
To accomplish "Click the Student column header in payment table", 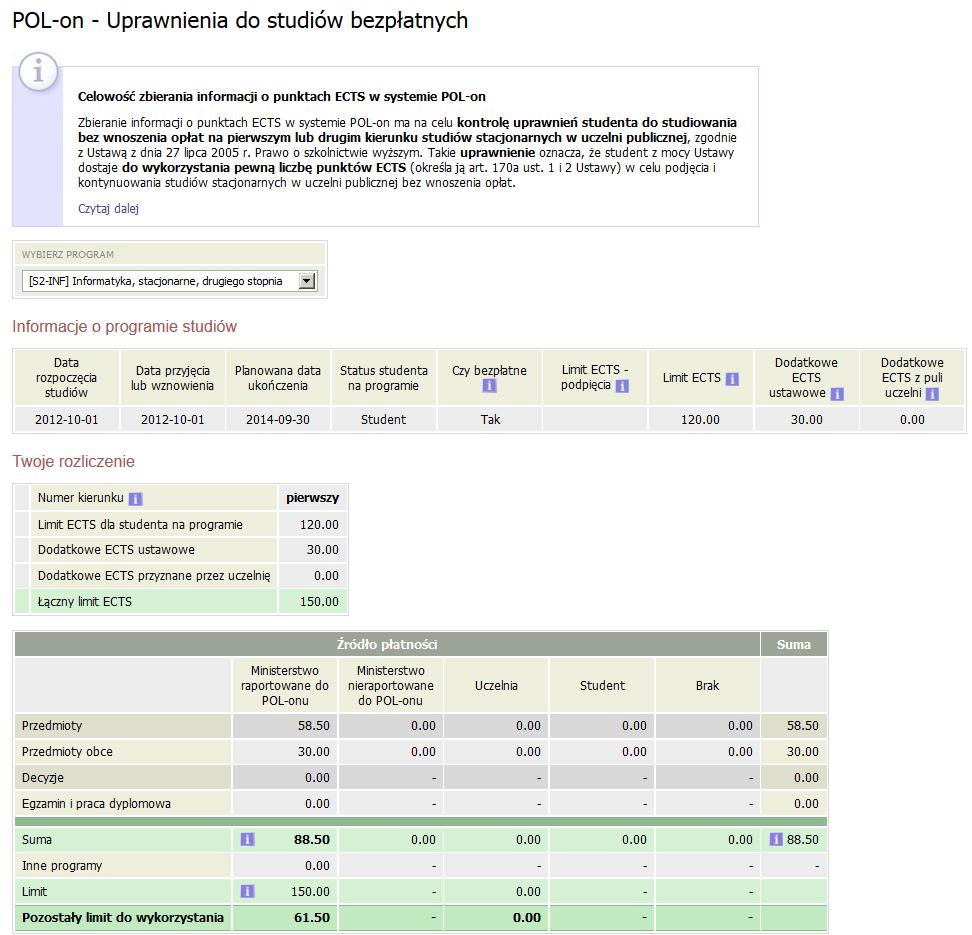I will pos(603,686).
